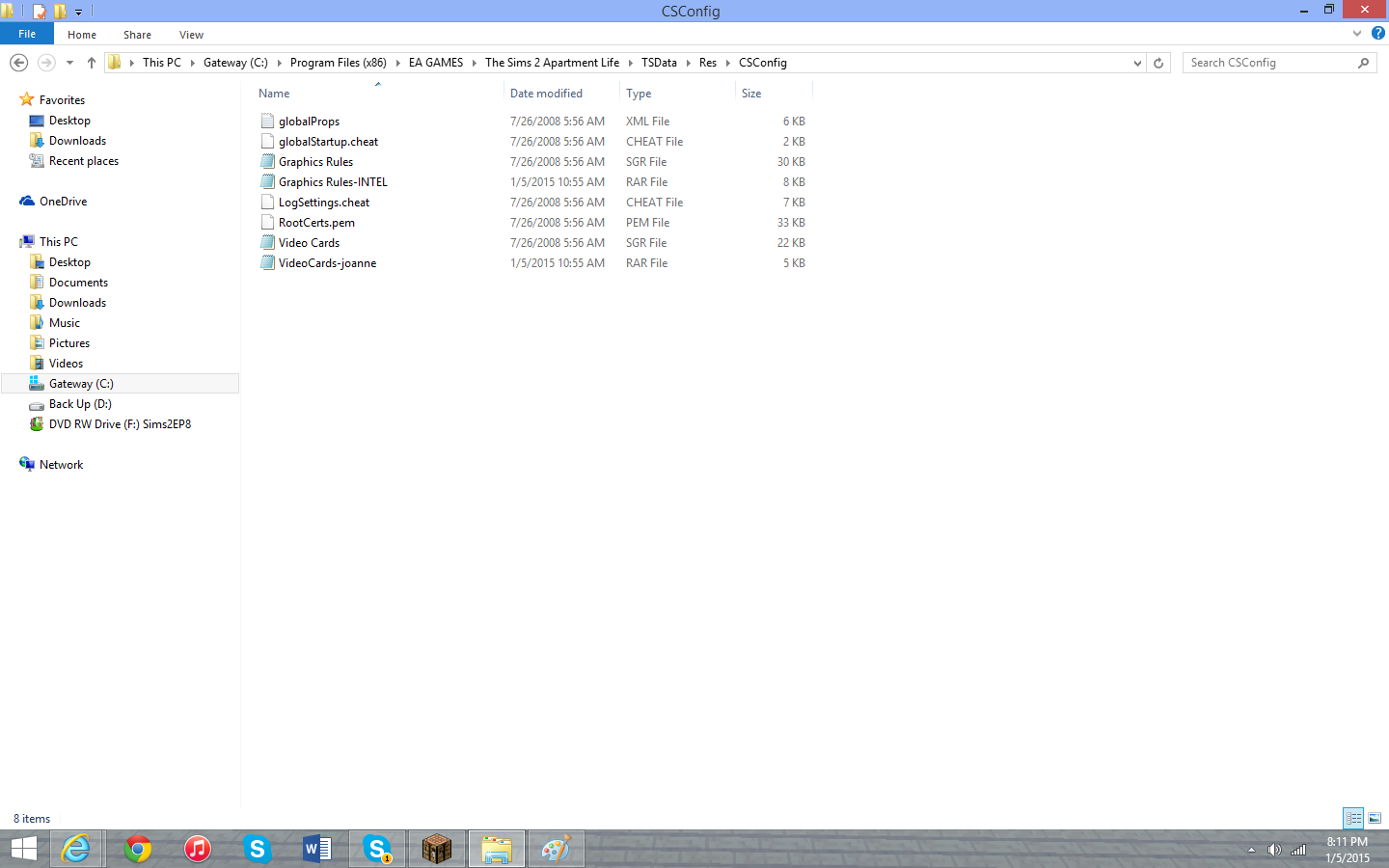Expand the ribbon with the chevron
This screenshot has width=1389, height=868.
coord(1357,34)
